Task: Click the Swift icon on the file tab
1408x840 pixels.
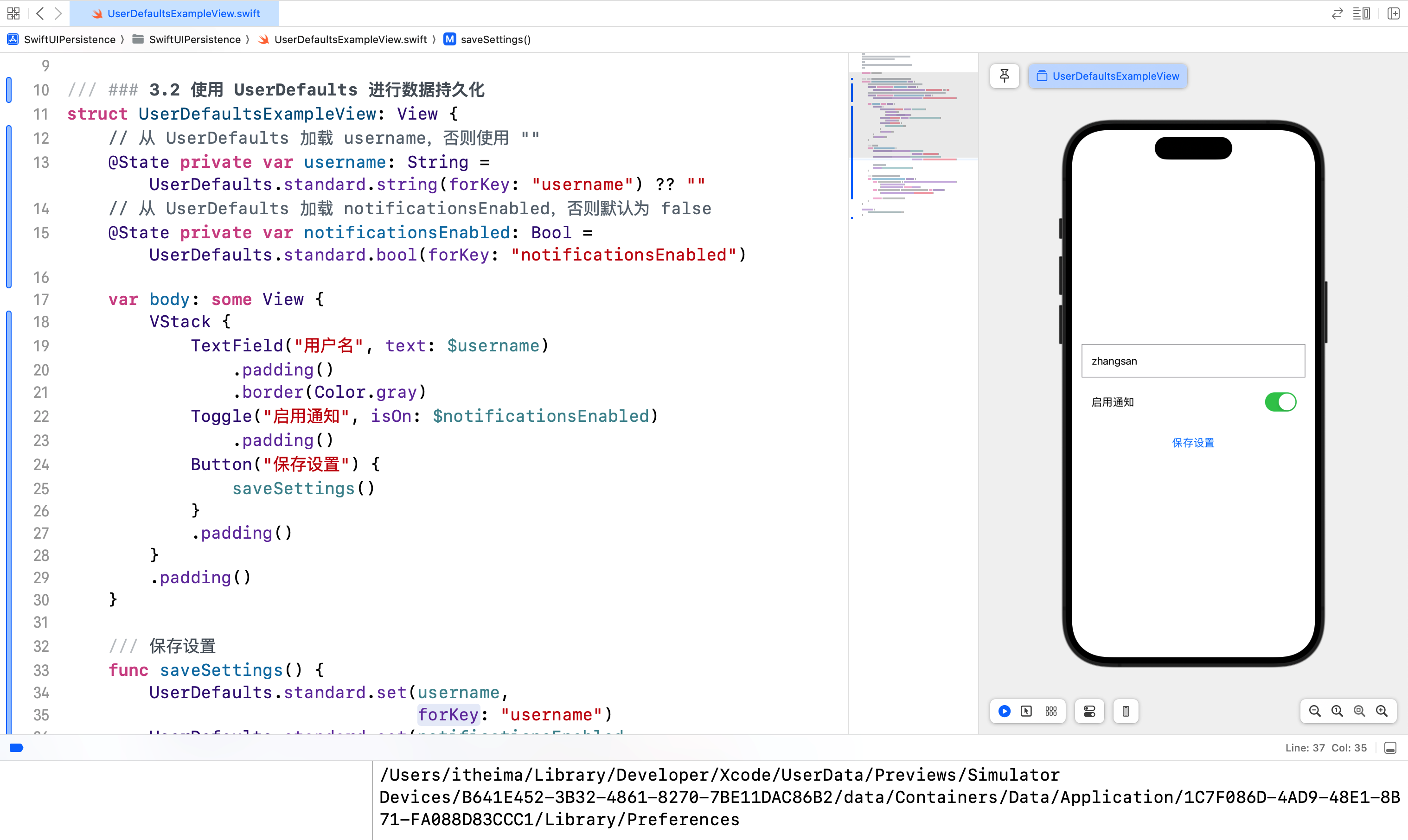Action: 97,13
